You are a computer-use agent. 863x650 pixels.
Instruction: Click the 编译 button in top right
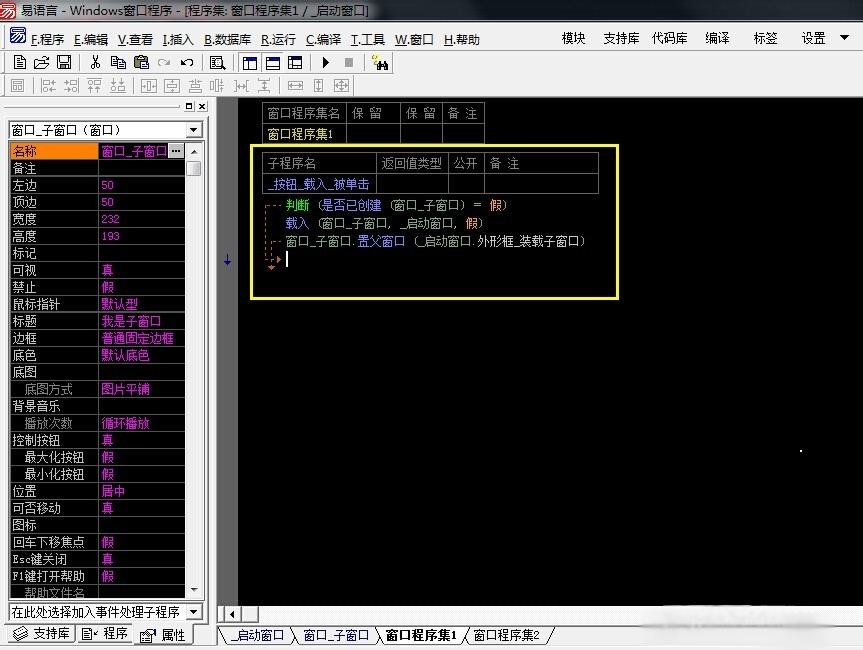tap(717, 38)
